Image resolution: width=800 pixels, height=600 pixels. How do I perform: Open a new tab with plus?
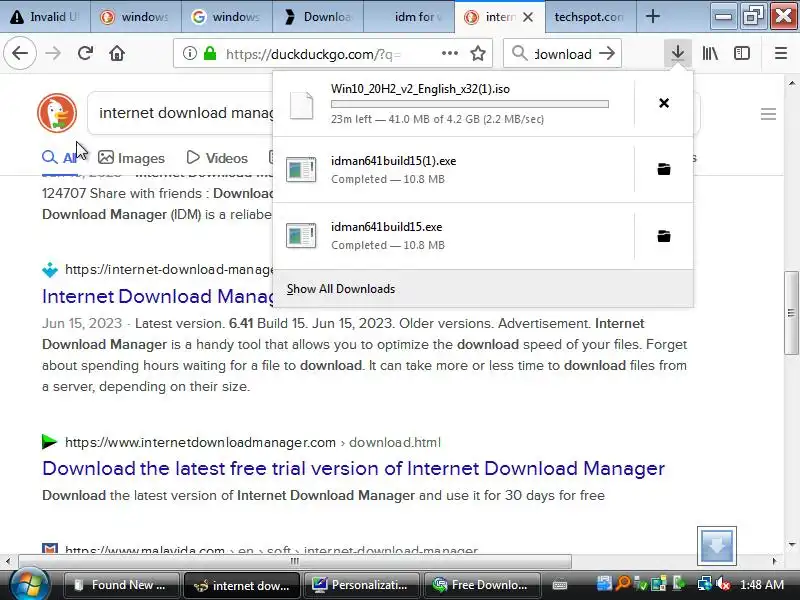(653, 17)
